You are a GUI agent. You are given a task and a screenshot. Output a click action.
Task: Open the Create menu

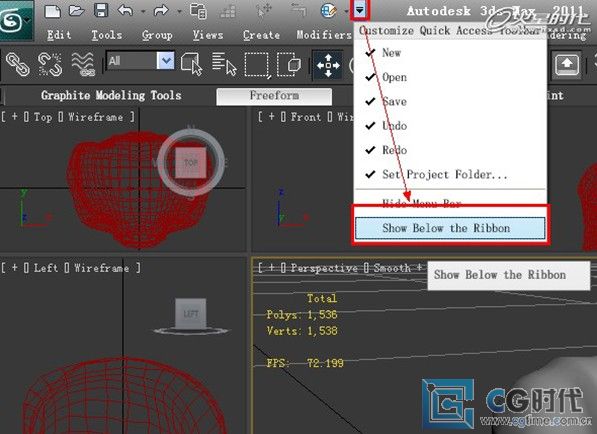tap(261, 35)
